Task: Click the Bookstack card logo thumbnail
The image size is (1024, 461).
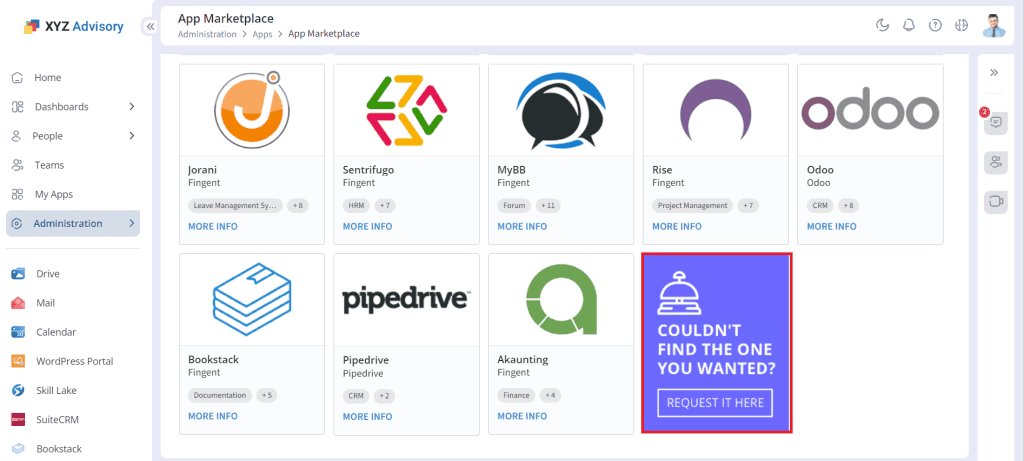Action: click(252, 299)
